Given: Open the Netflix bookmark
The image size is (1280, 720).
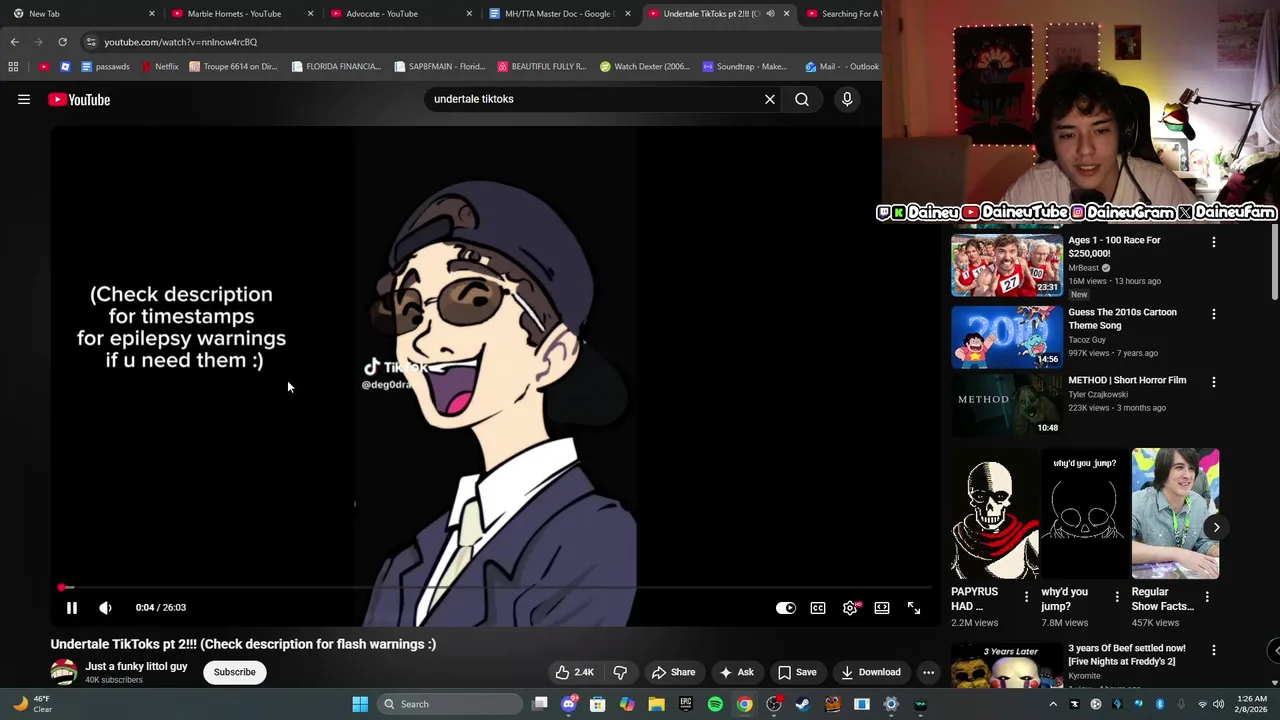Looking at the screenshot, I should pyautogui.click(x=160, y=67).
